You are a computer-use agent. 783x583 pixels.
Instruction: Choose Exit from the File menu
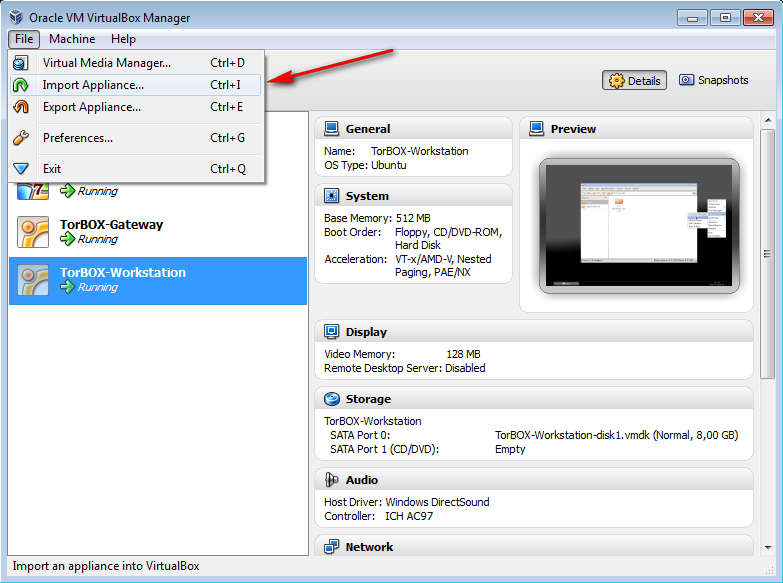136,169
